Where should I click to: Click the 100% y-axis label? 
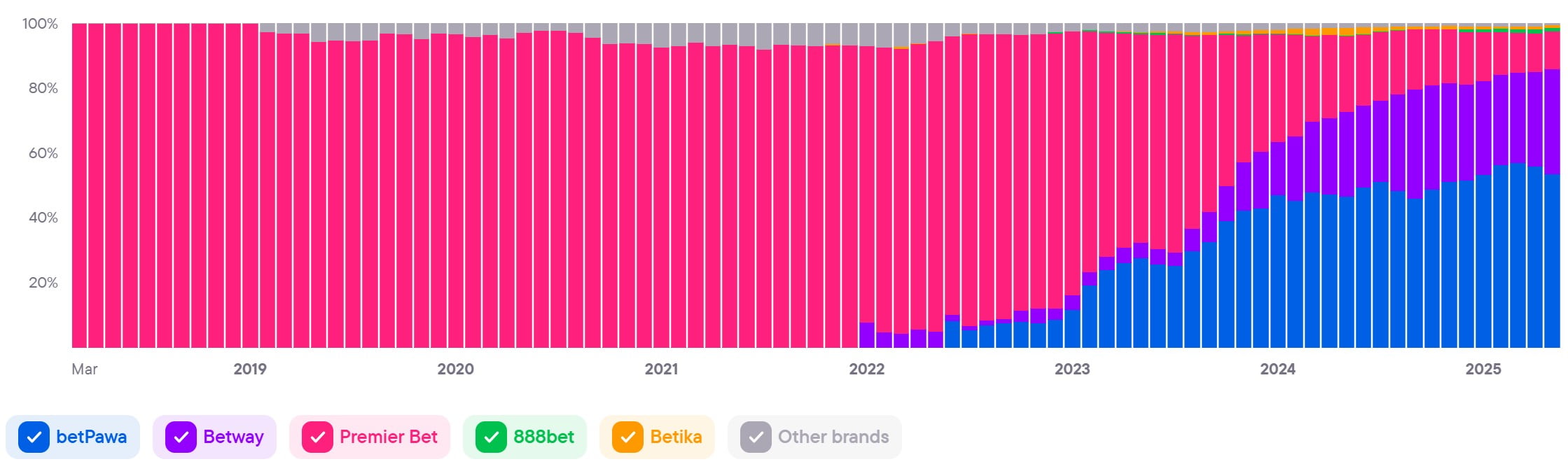(40, 24)
